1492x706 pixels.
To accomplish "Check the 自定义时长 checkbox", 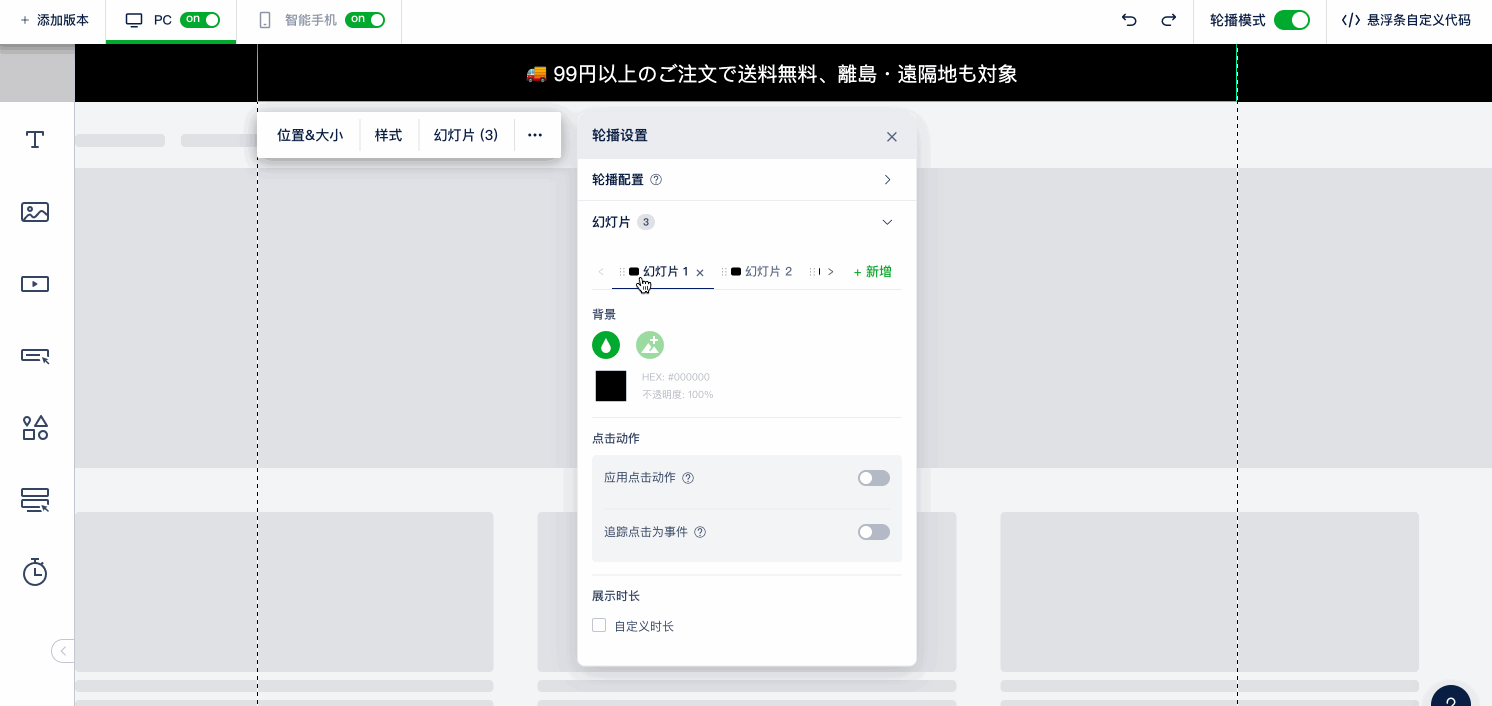I will [x=599, y=625].
